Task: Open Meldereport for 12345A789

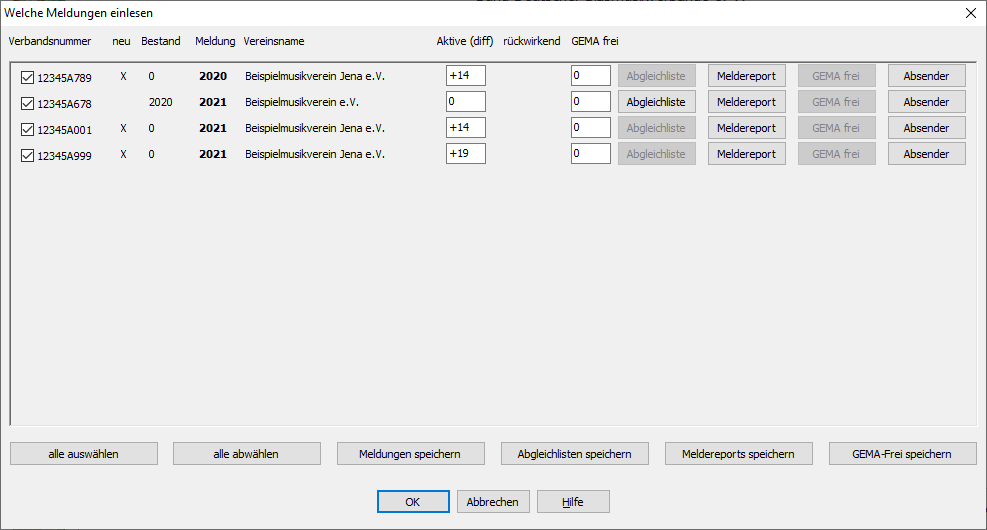Action: (x=746, y=76)
